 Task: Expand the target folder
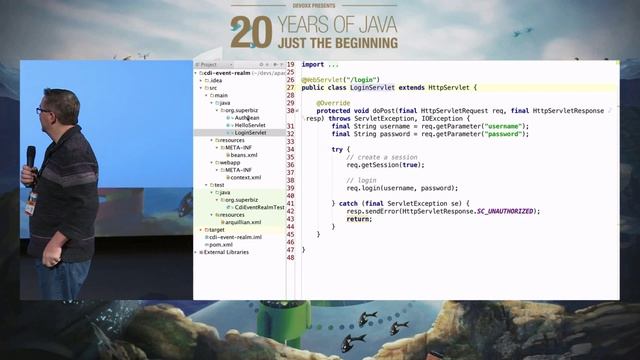(201, 230)
